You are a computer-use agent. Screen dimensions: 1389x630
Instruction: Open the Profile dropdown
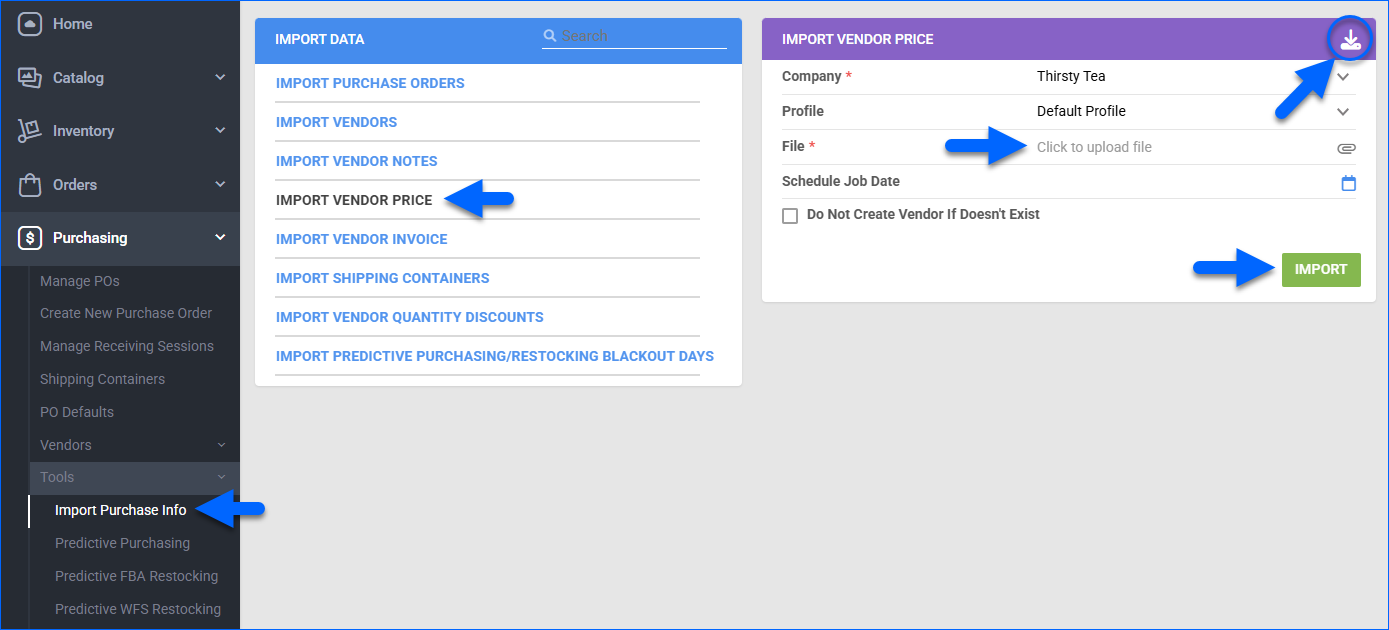1343,112
